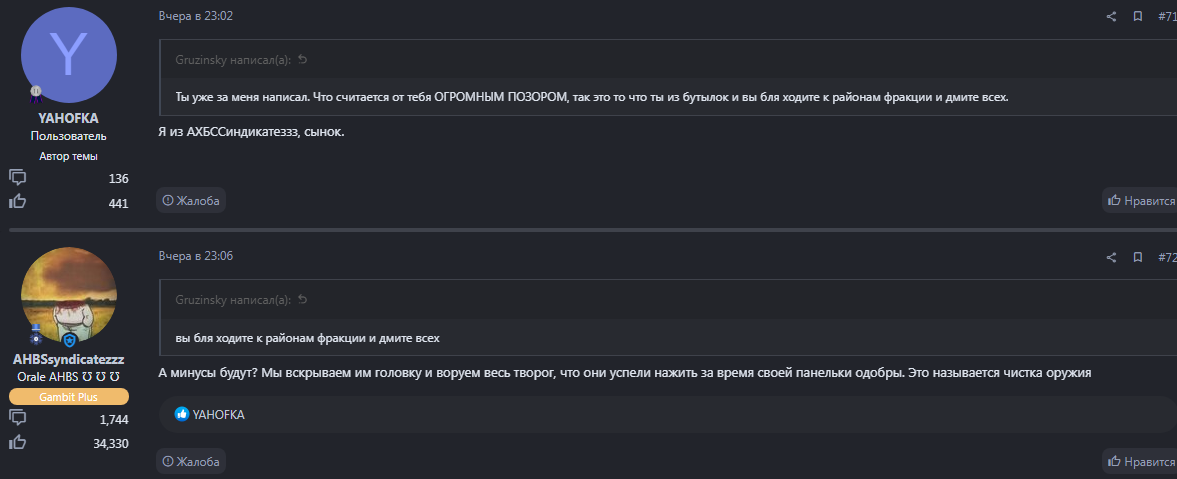
Task: Open the 'Вчера в 23:06' timestamp link
Action: 196,256
